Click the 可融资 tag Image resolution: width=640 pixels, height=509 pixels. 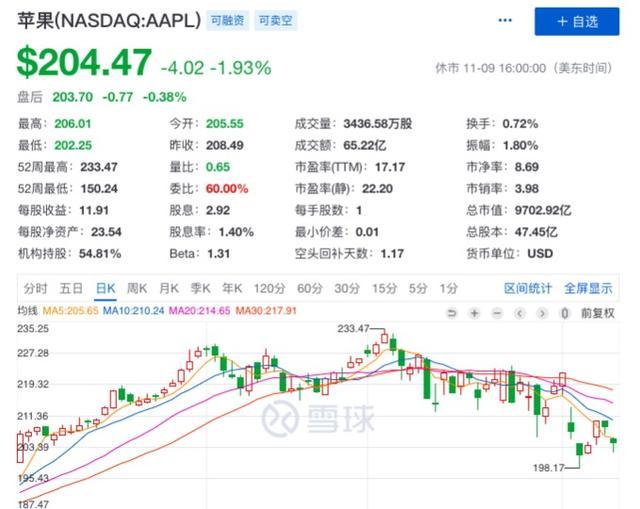click(x=227, y=20)
